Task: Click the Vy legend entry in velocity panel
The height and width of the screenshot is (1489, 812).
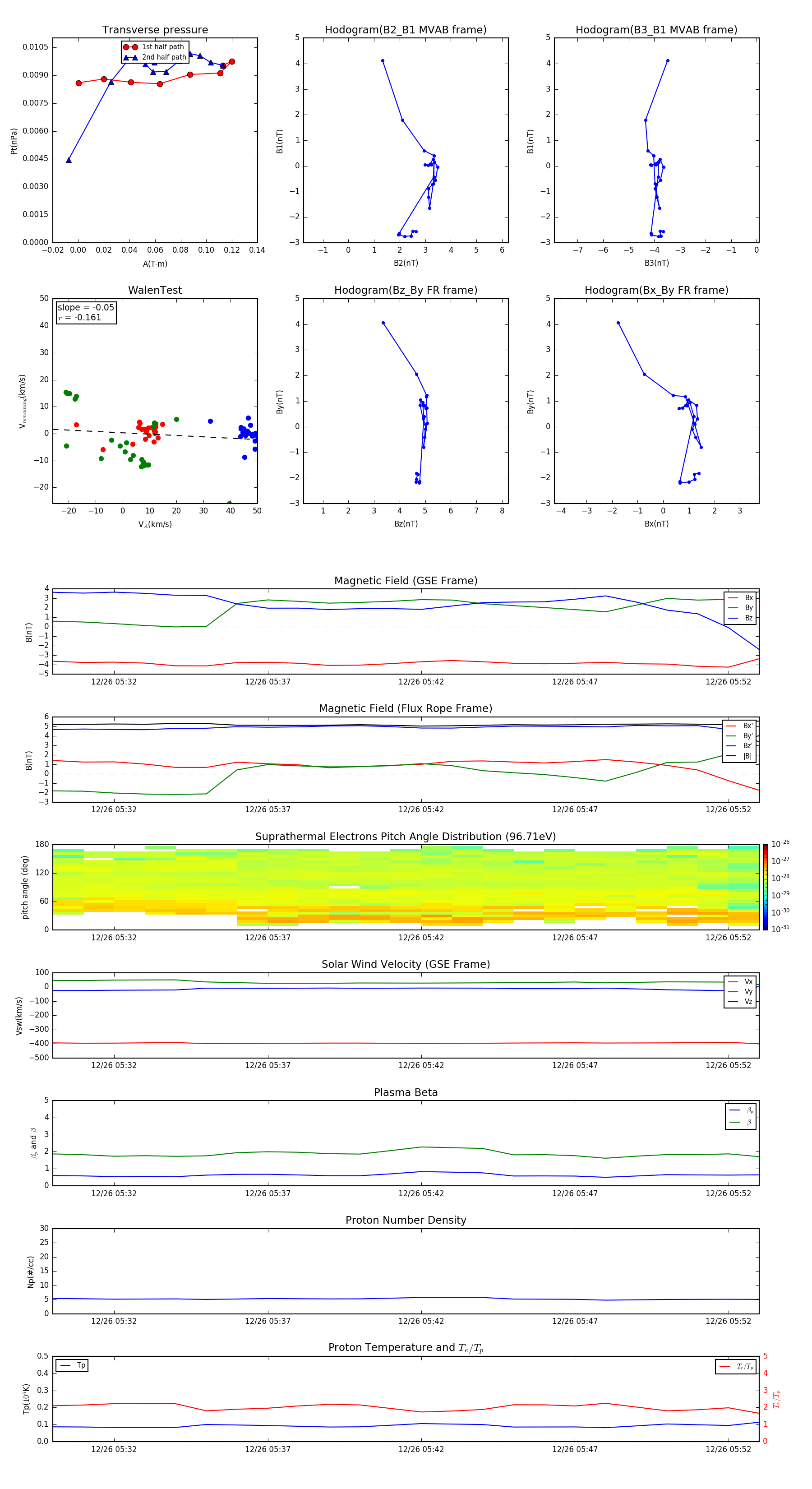Action: tap(740, 991)
